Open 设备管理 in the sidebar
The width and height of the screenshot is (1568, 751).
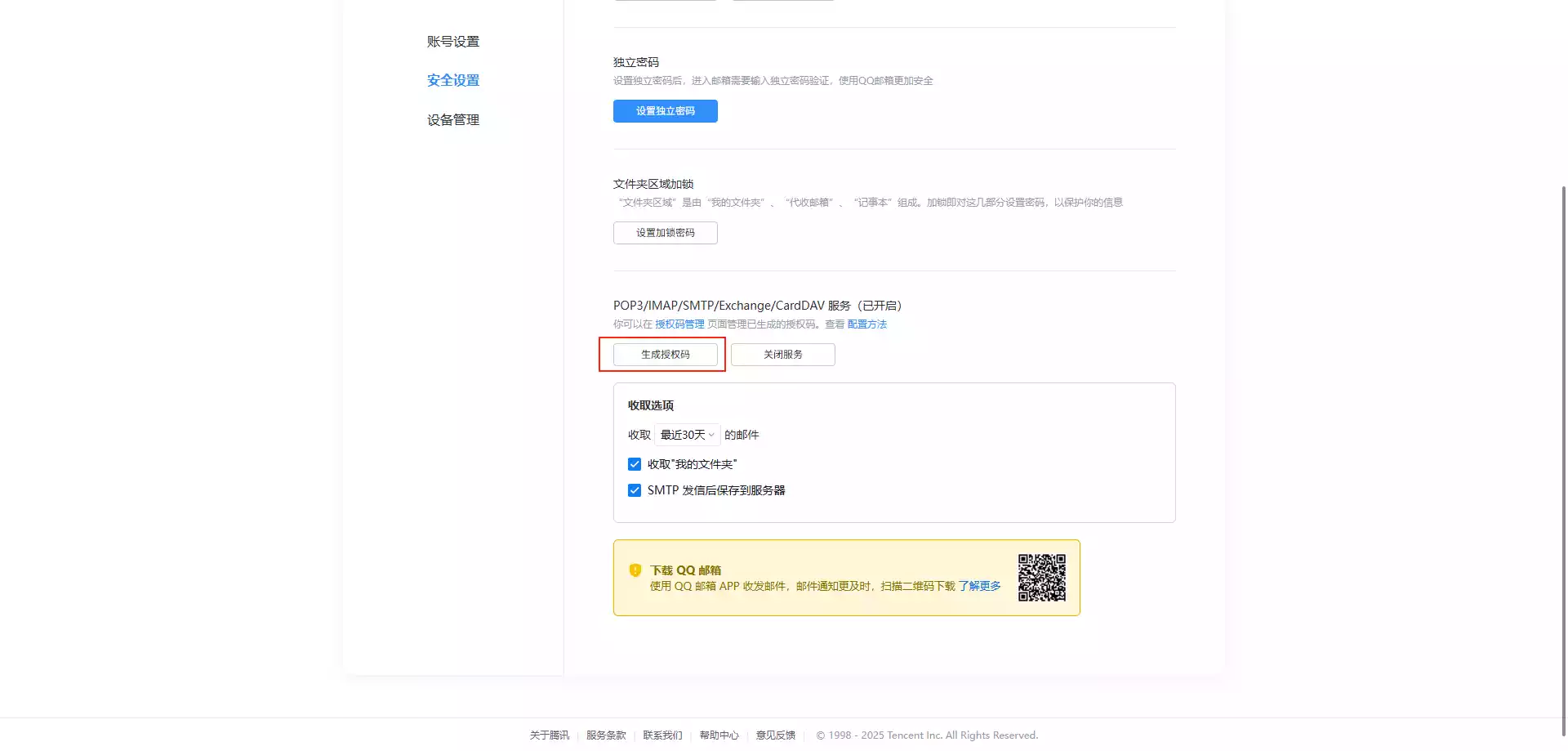click(x=453, y=119)
